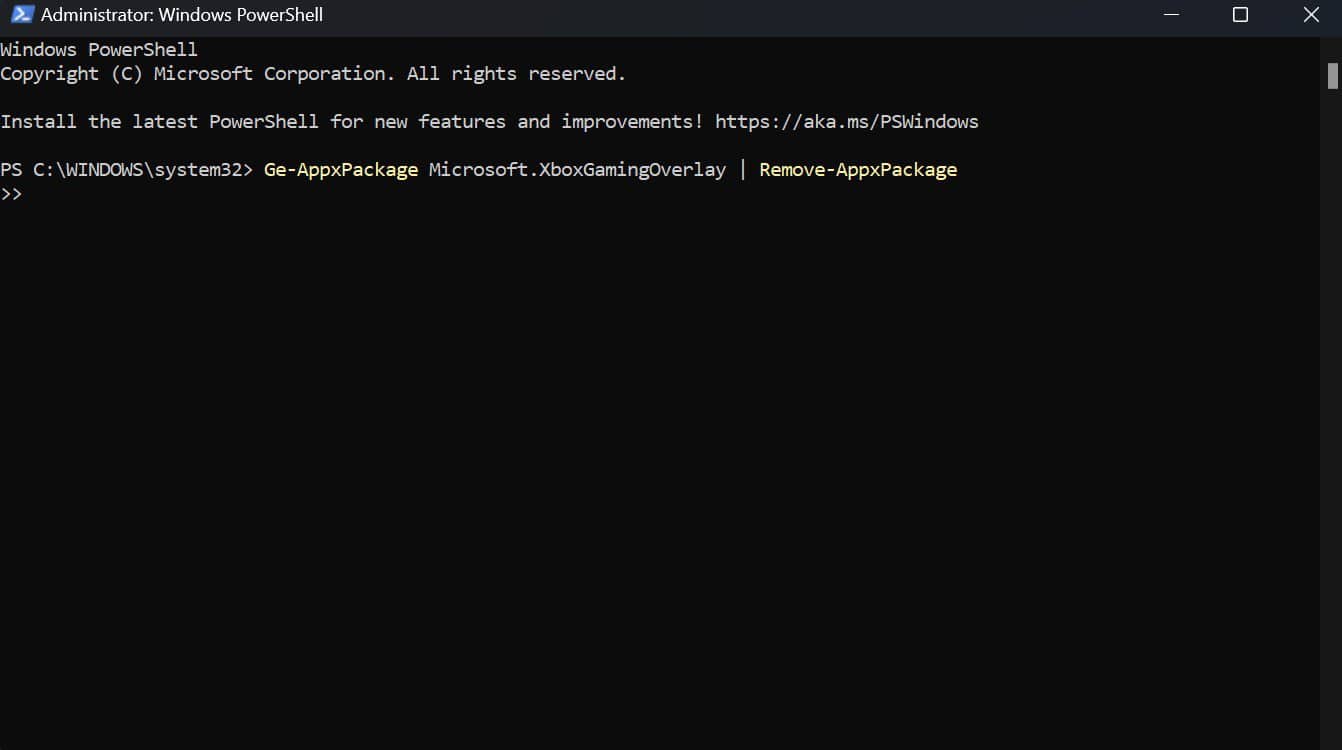Click the title bar empty space

tap(700, 14)
